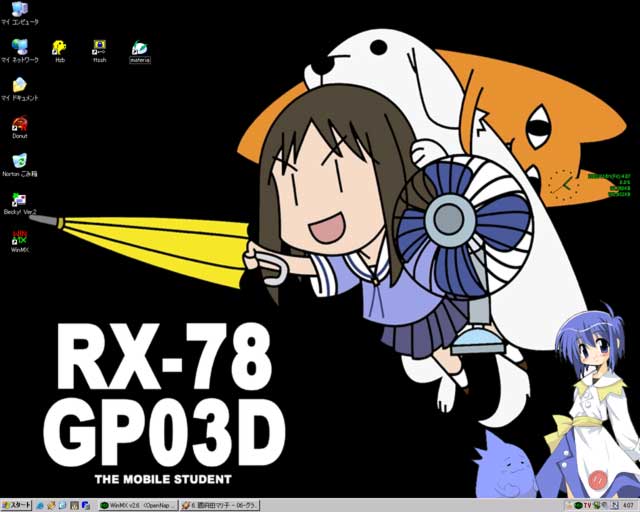The width and height of the screenshot is (640, 512).
Task: Open the yellow dog Hsb desktop icon
Action: pyautogui.click(x=60, y=47)
